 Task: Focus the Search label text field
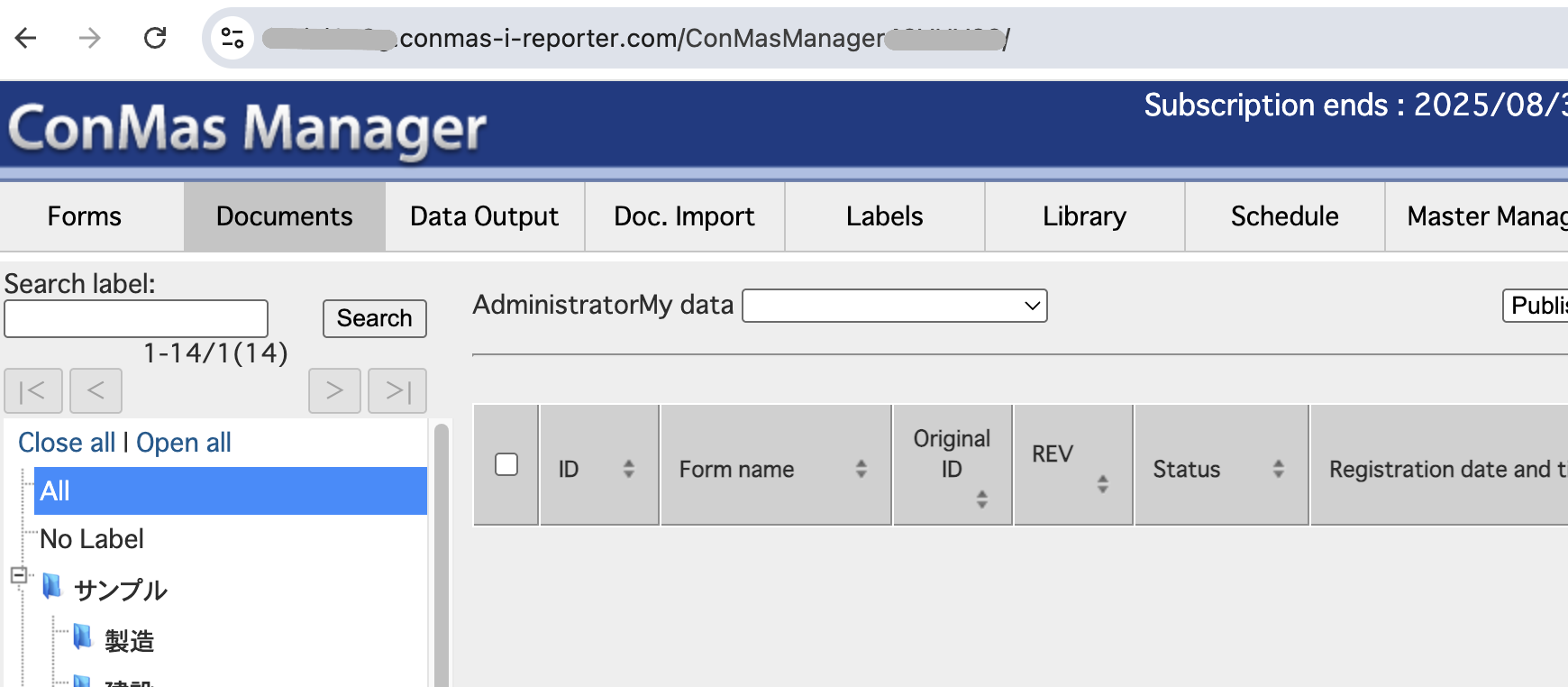(136, 318)
